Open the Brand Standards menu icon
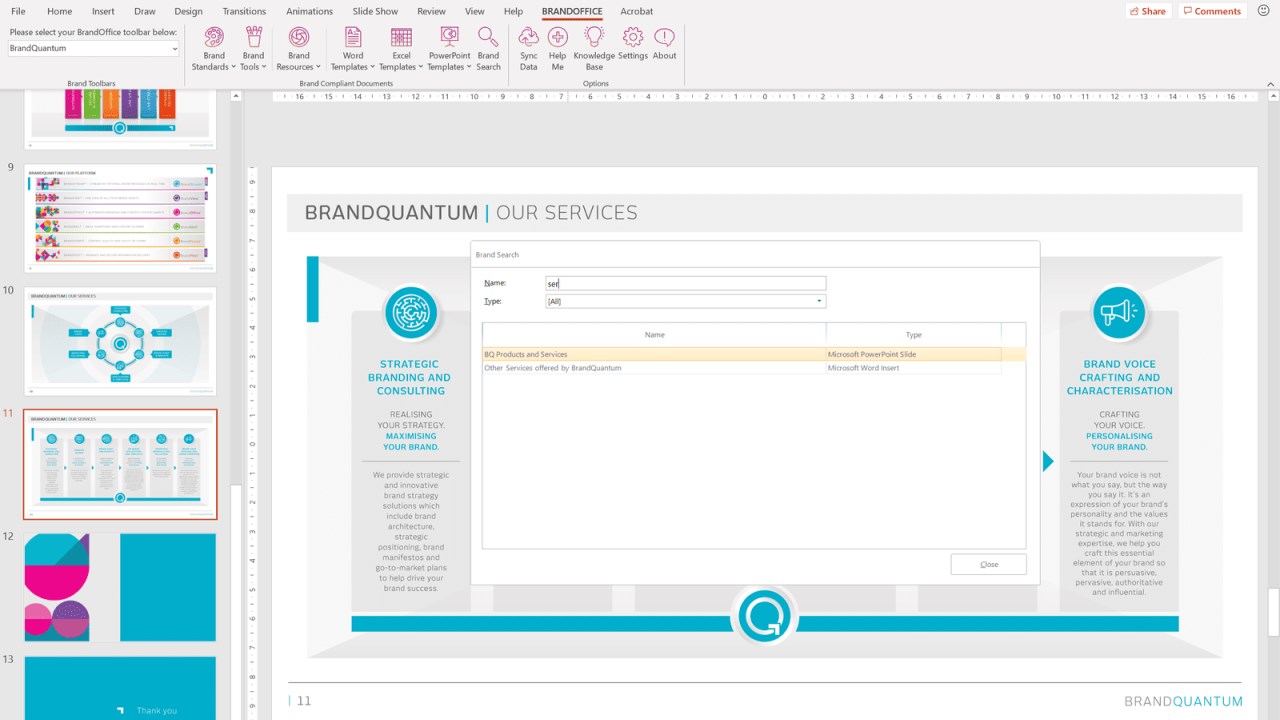This screenshot has height=720, width=1280. 214,37
